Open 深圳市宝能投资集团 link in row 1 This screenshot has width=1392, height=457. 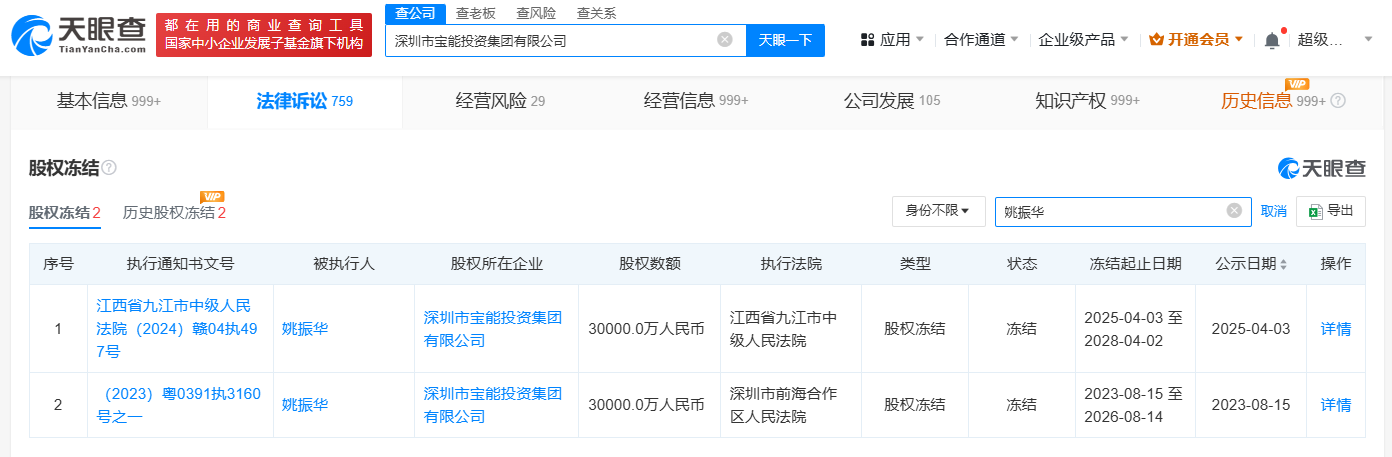tap(493, 328)
